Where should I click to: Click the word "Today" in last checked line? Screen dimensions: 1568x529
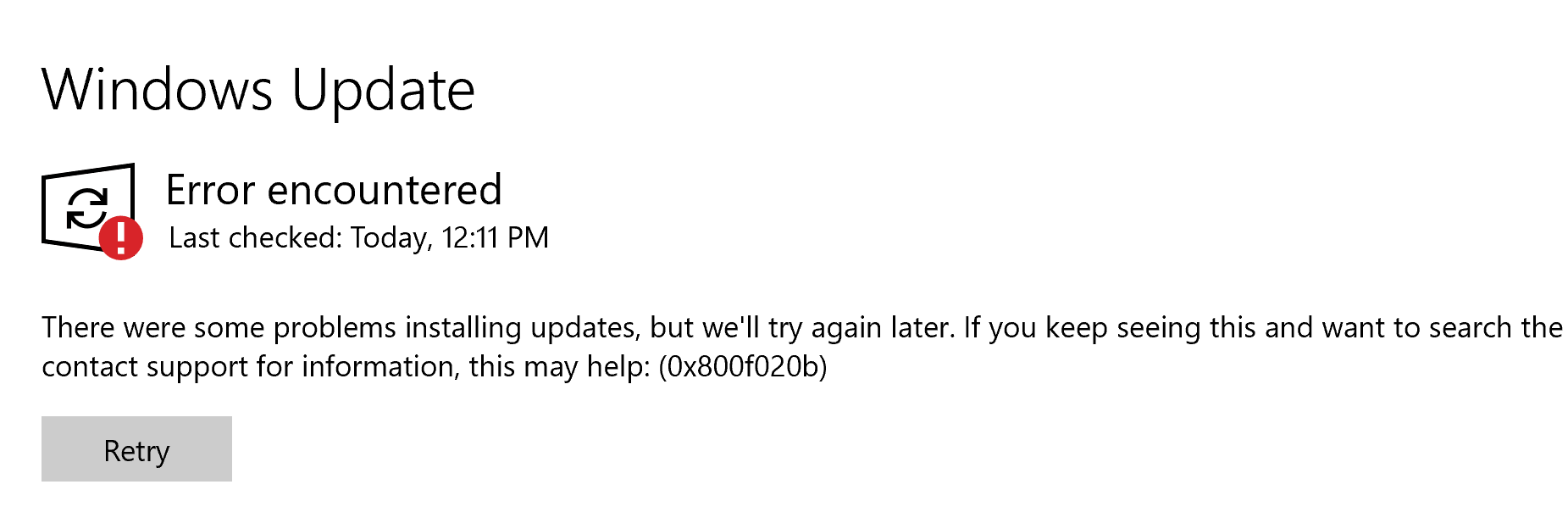coord(391,238)
